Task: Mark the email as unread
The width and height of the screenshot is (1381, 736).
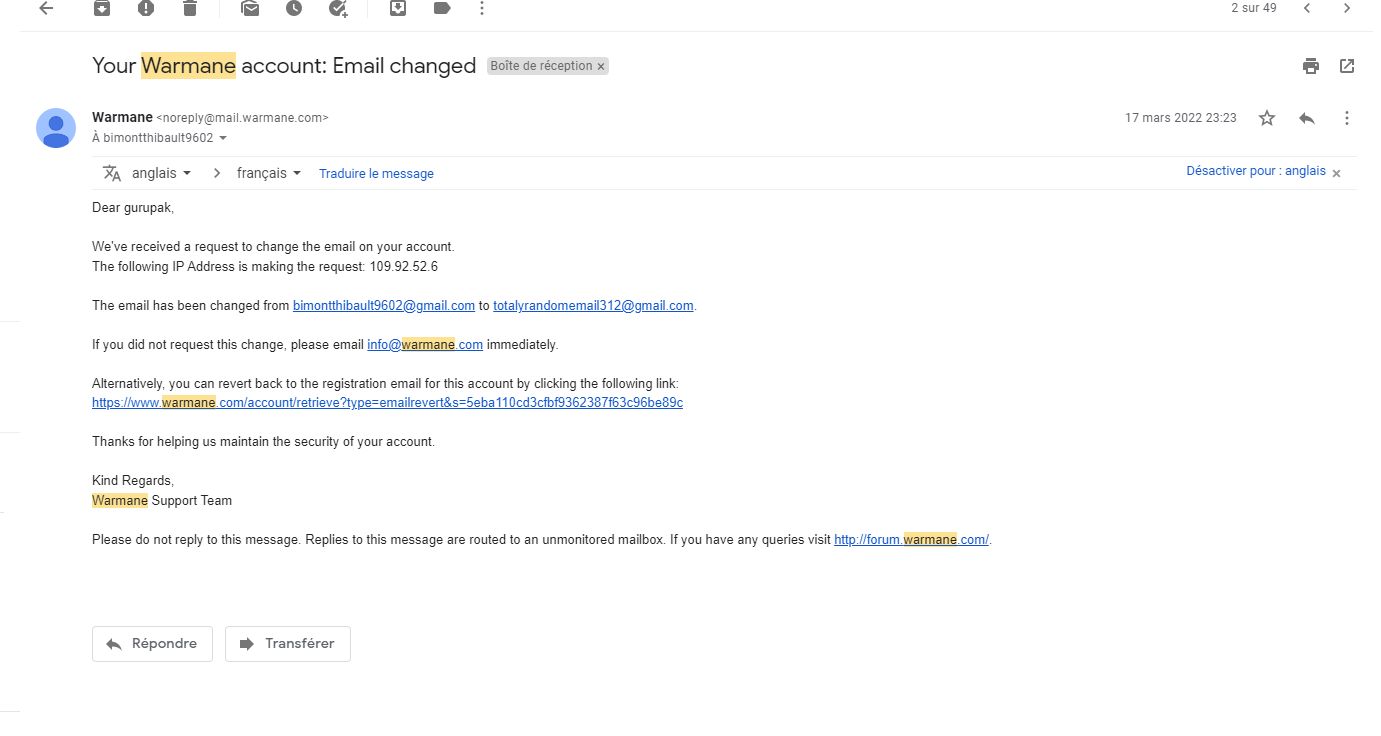Action: point(250,8)
